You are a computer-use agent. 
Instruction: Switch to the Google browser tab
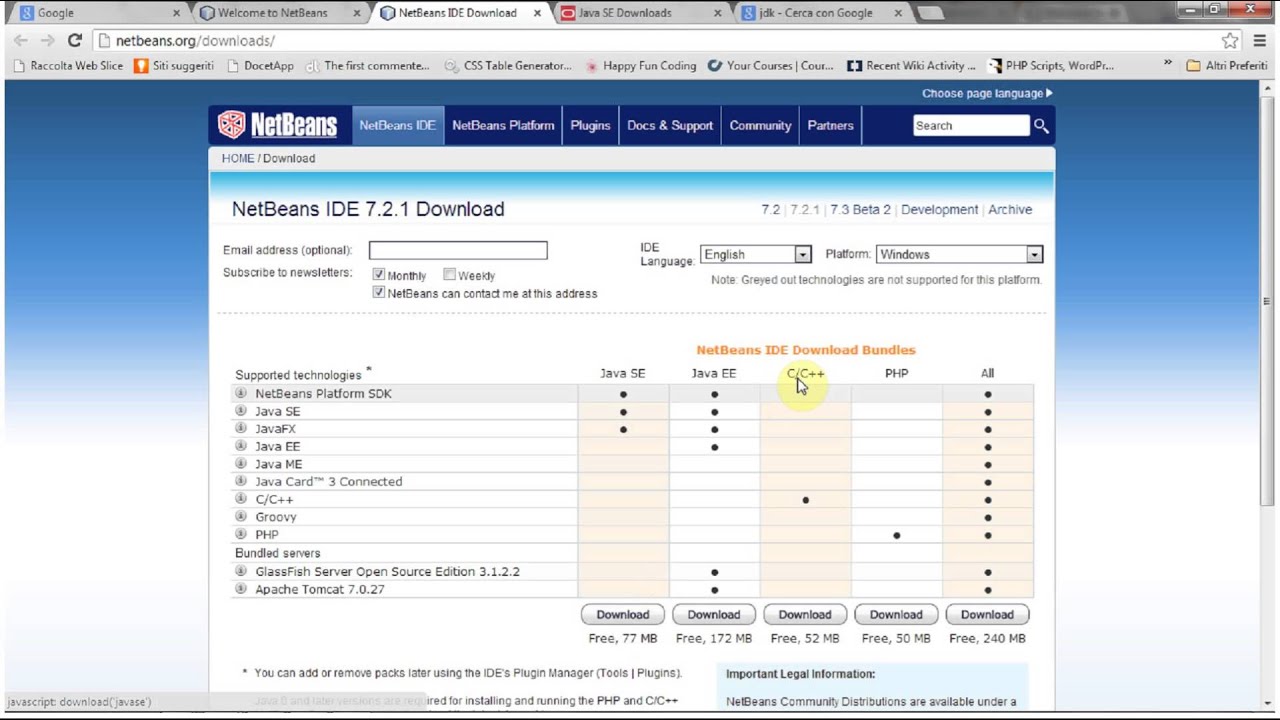(98, 13)
